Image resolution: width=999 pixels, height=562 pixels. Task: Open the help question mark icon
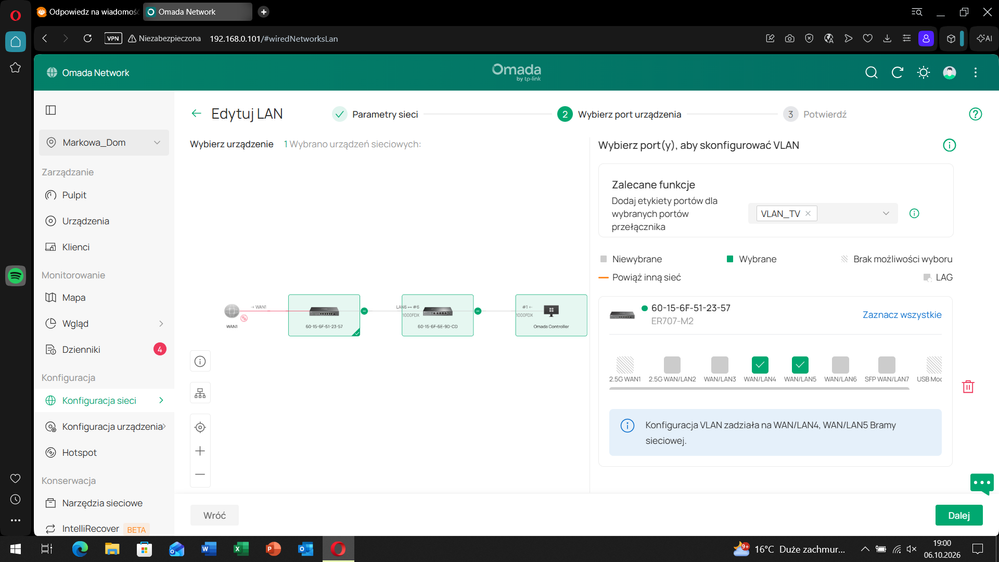(975, 114)
